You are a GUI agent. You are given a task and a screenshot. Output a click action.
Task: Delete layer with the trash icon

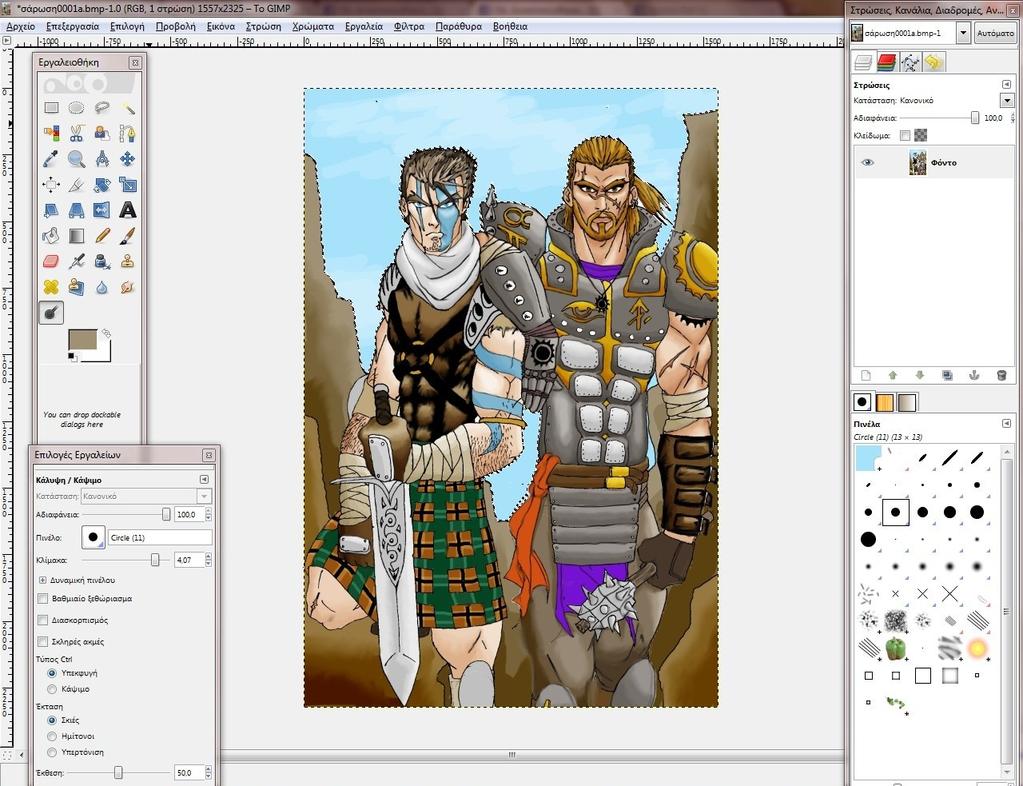(x=1001, y=375)
